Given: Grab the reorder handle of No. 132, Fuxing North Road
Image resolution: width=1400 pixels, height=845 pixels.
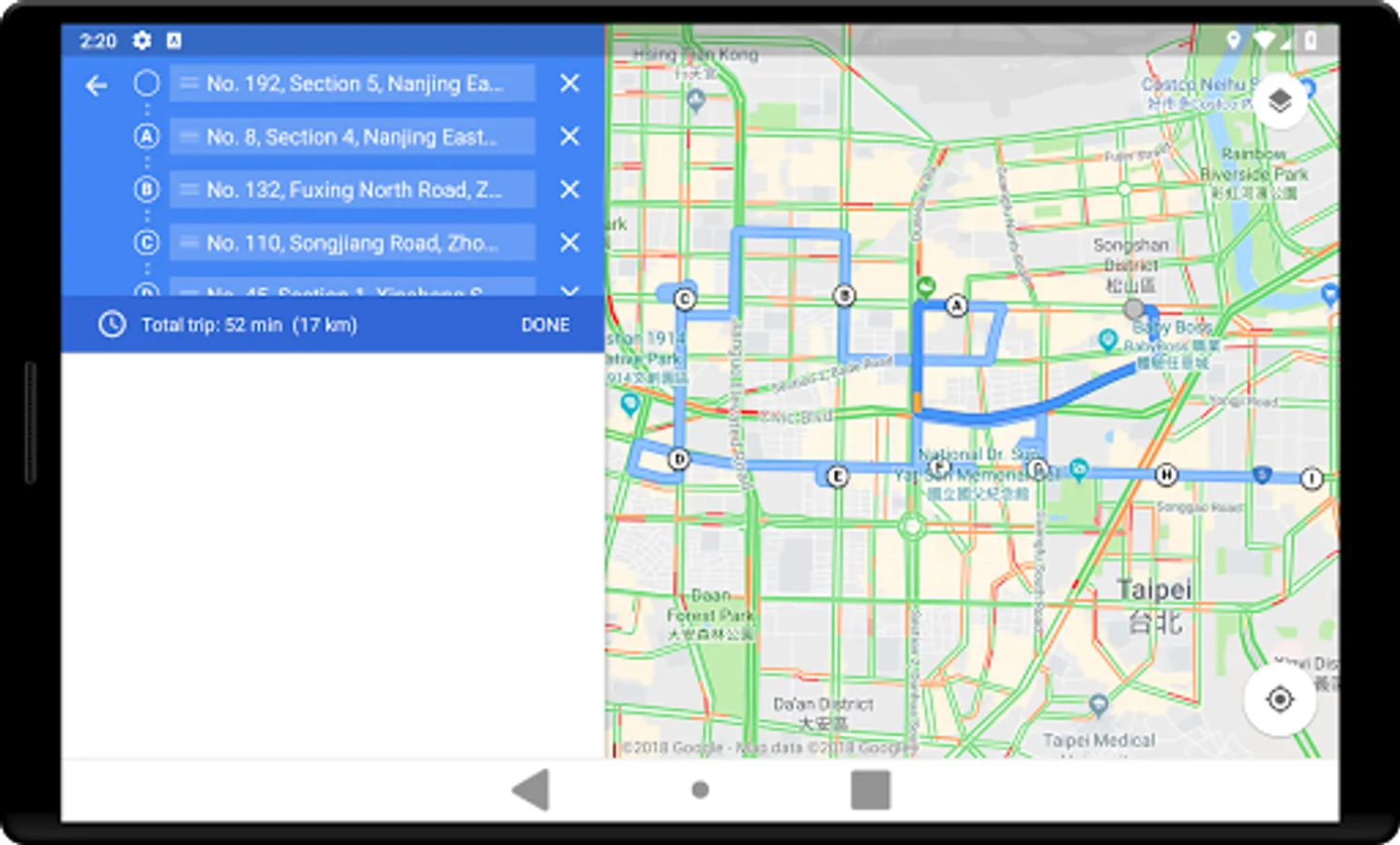Looking at the screenshot, I should (x=189, y=190).
